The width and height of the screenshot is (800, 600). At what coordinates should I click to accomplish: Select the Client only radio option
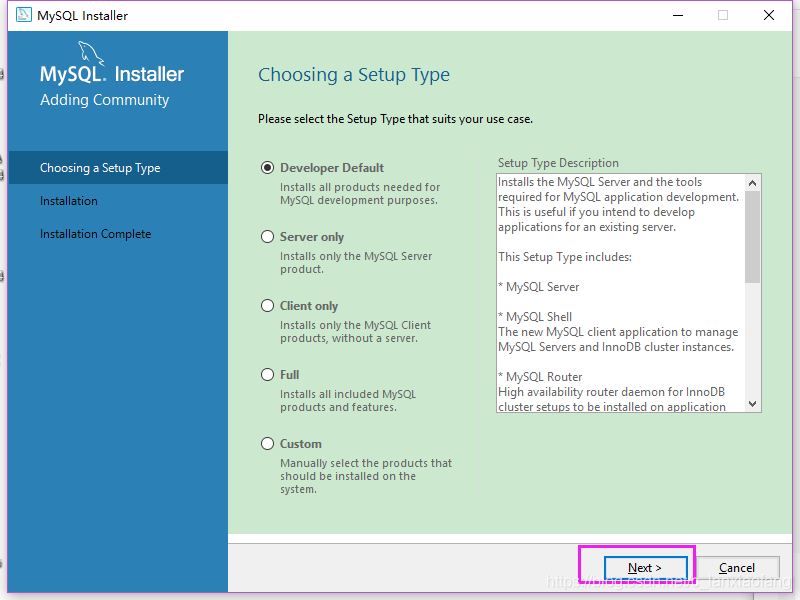coord(267,306)
